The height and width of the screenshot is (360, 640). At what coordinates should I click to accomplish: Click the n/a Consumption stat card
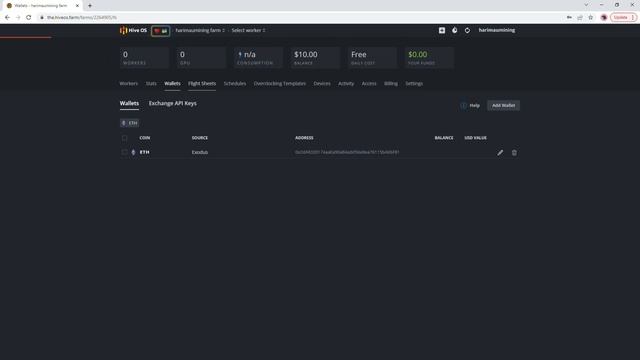(258, 58)
